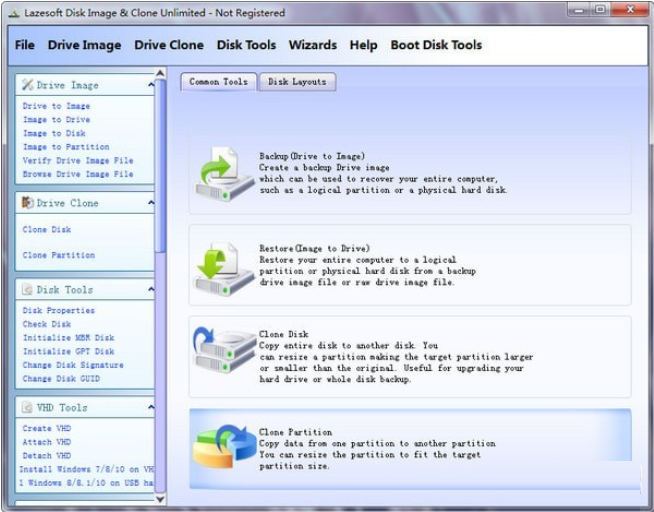Open Browse Drive Image File link

(x=78, y=174)
